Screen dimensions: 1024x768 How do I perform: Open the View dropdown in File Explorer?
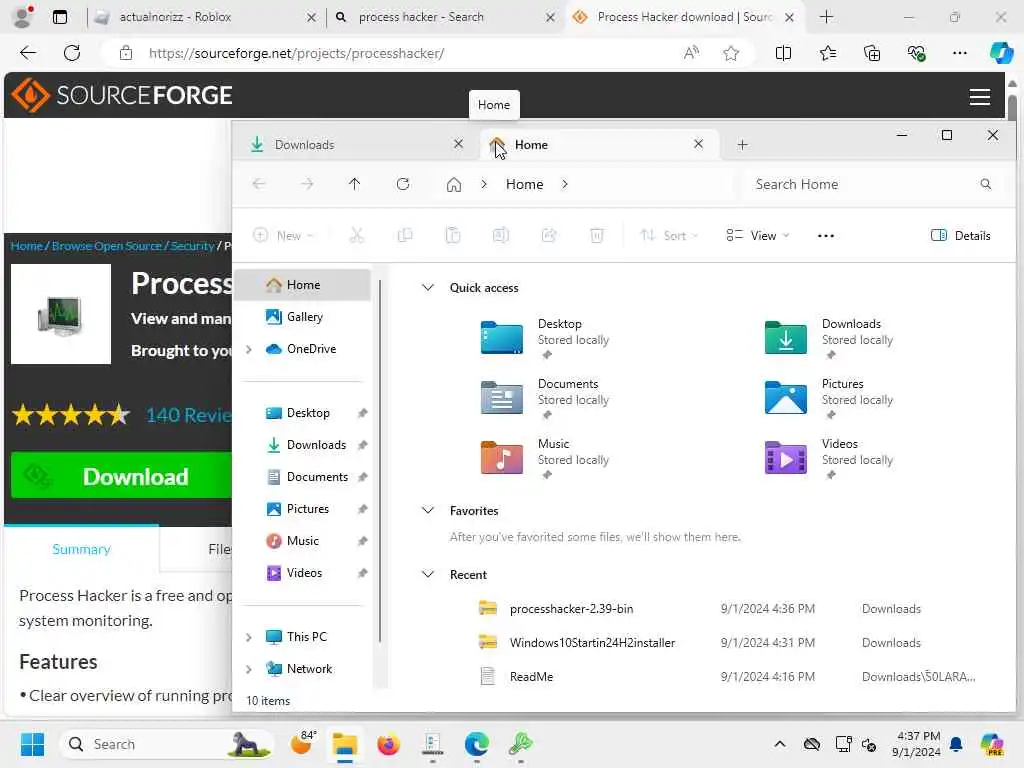coord(758,235)
